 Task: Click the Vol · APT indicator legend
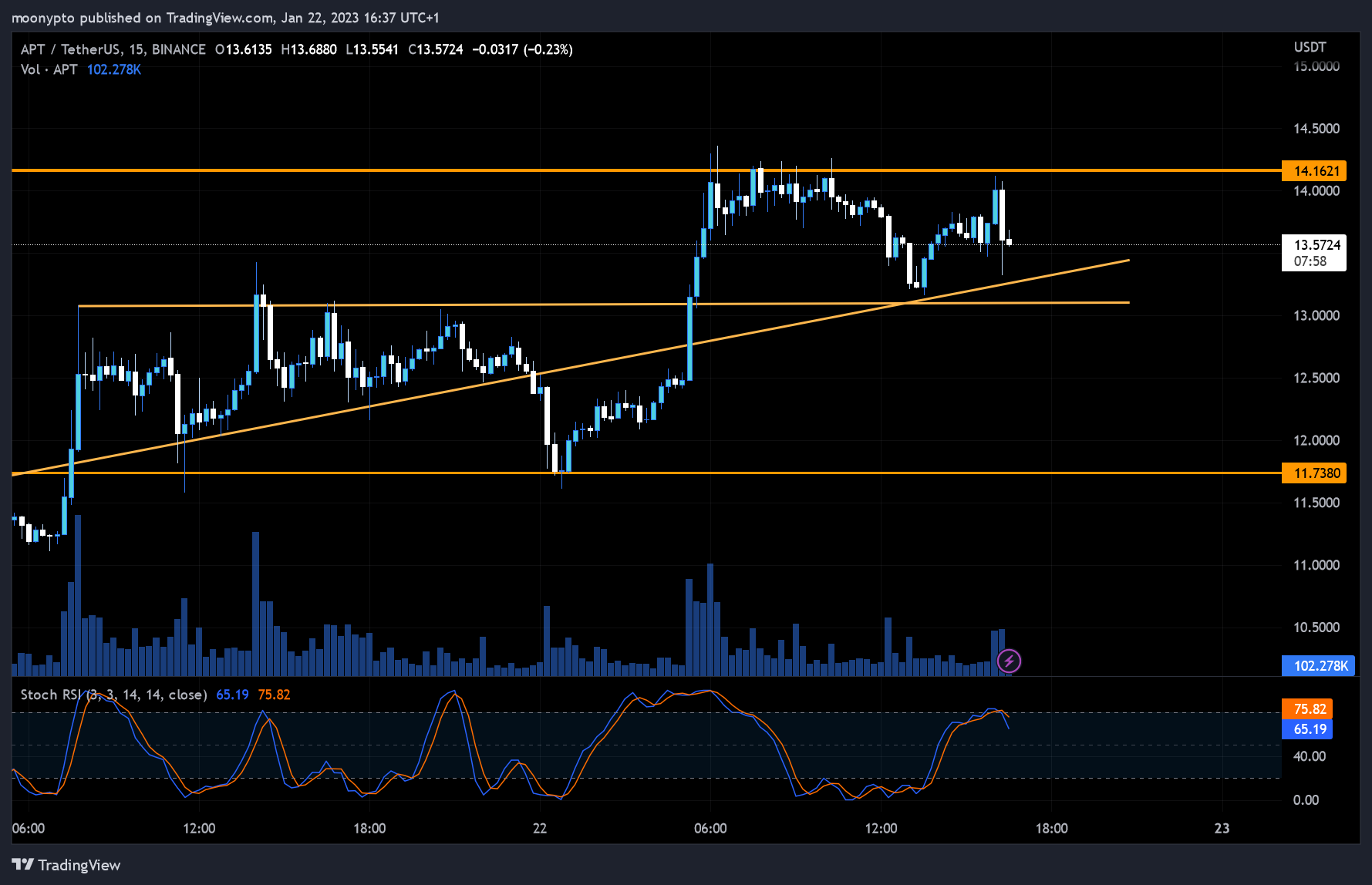49,69
